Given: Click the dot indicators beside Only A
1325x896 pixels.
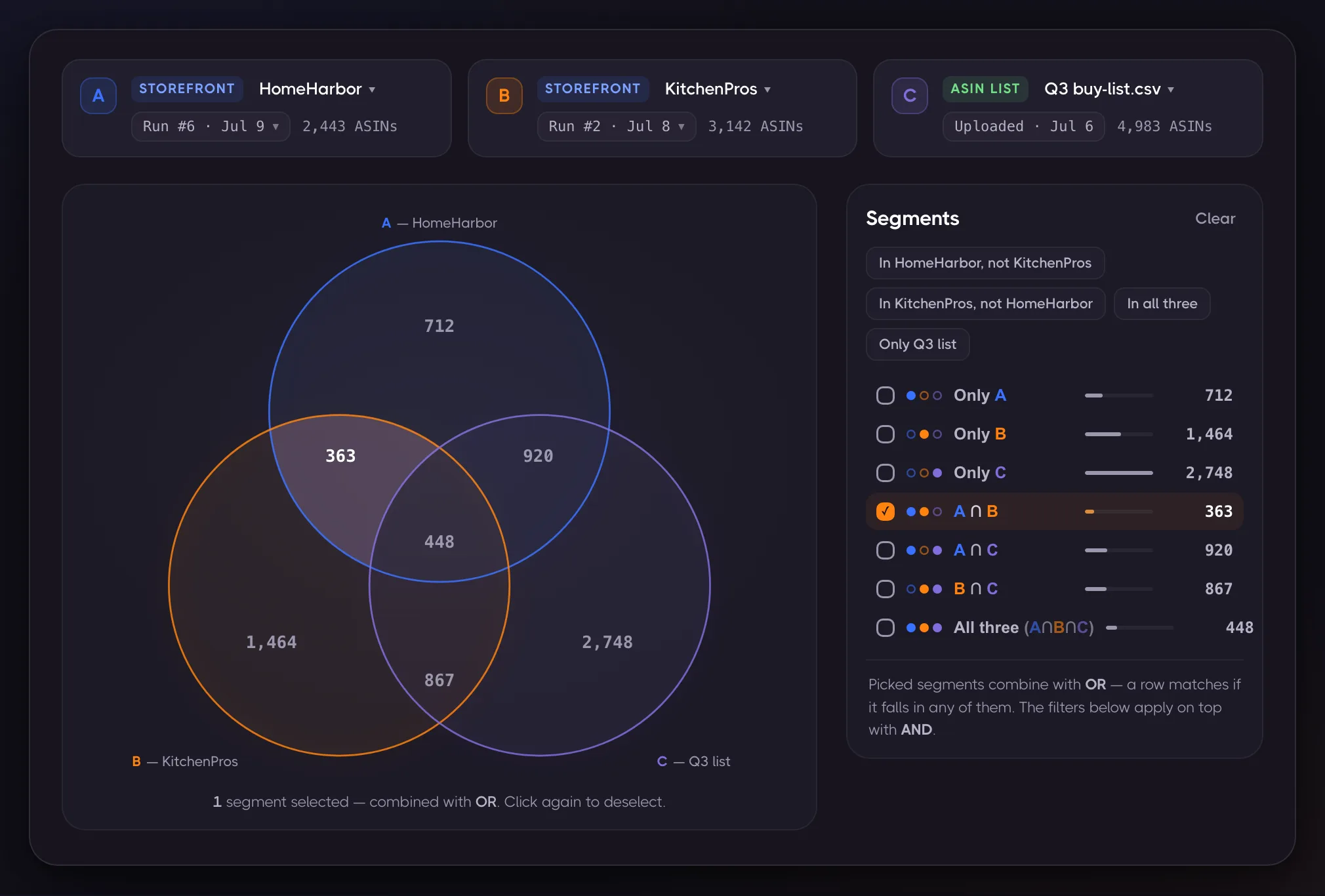Looking at the screenshot, I should point(924,396).
